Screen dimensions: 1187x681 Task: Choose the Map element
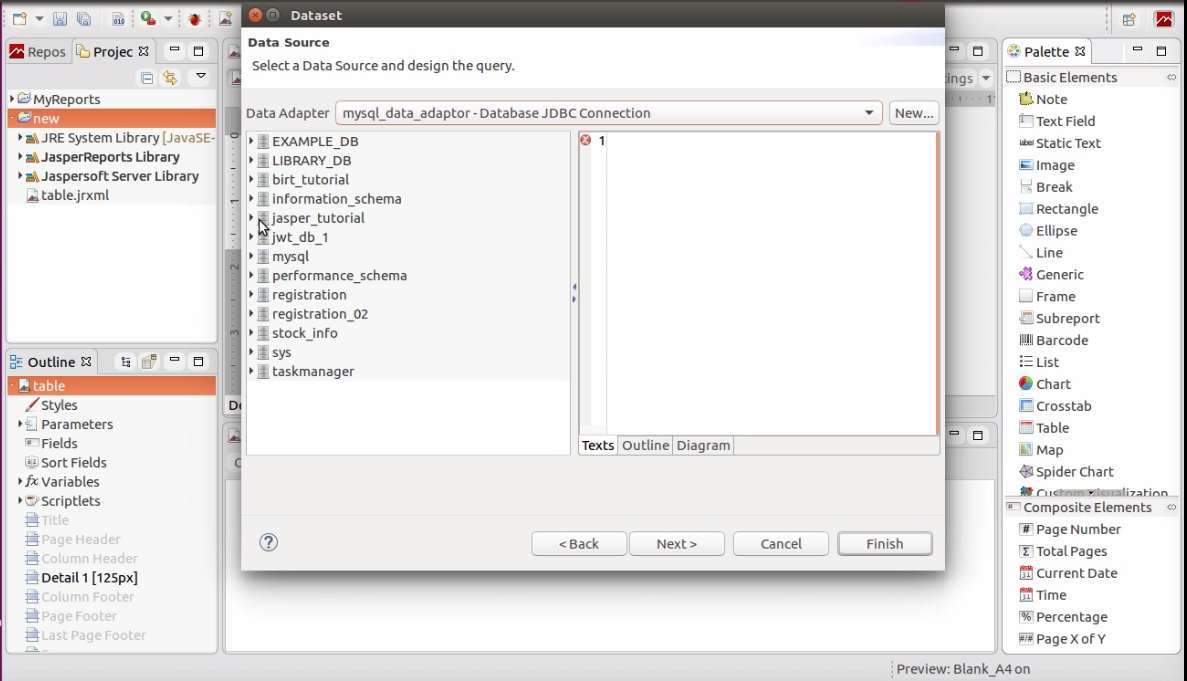pos(1041,450)
